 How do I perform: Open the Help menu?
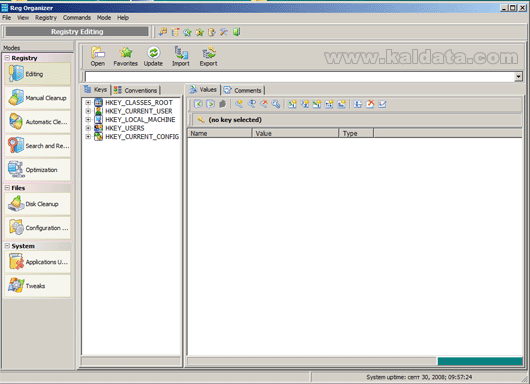pos(123,18)
